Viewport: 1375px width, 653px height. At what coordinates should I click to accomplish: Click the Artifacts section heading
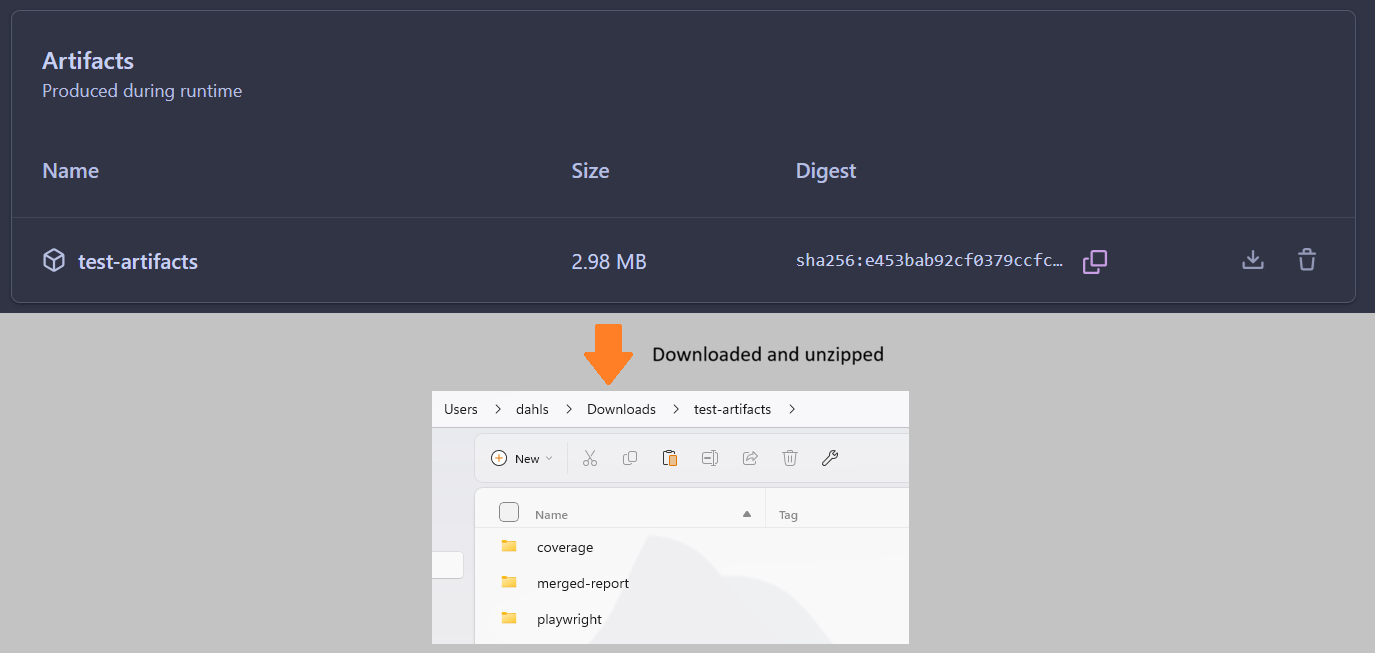88,60
